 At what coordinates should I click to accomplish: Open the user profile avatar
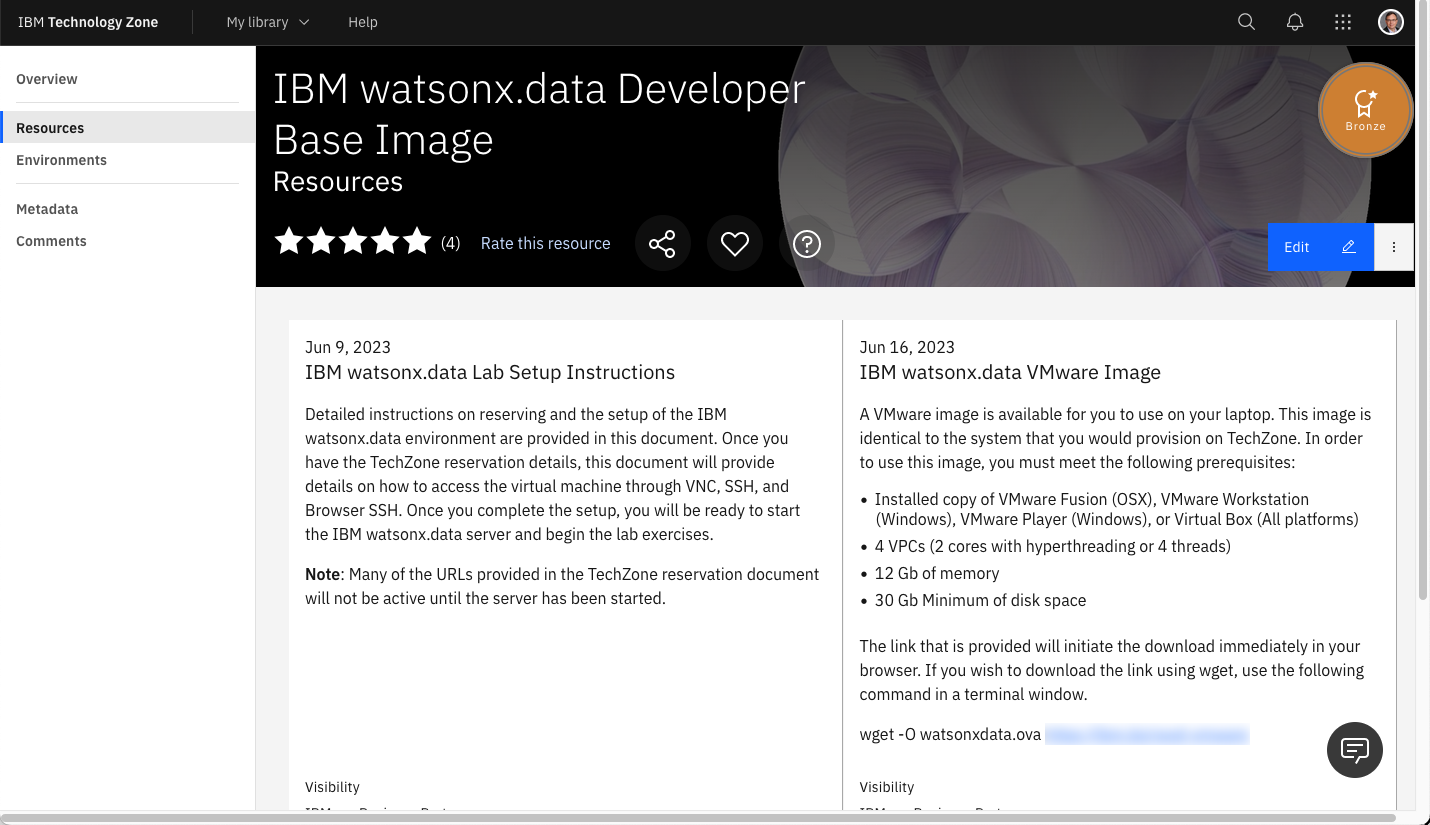coord(1391,22)
